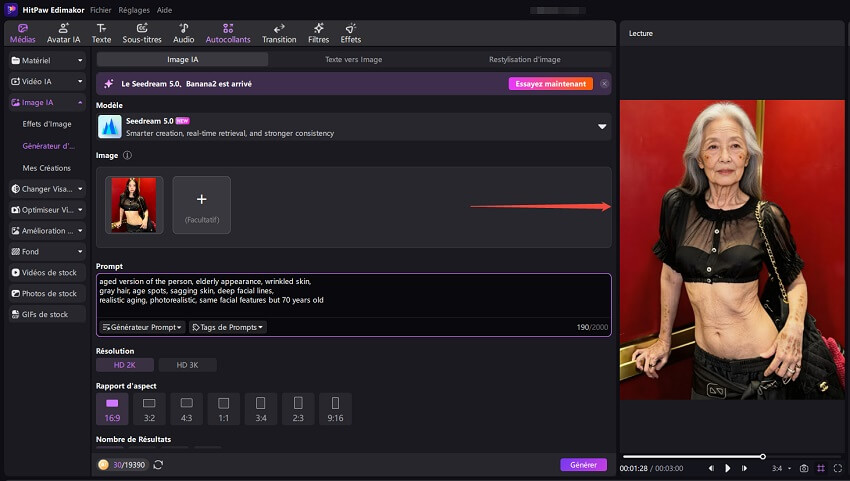This screenshot has width=850, height=481.
Task: Expand the Matériel sidebar section
Action: (47, 60)
